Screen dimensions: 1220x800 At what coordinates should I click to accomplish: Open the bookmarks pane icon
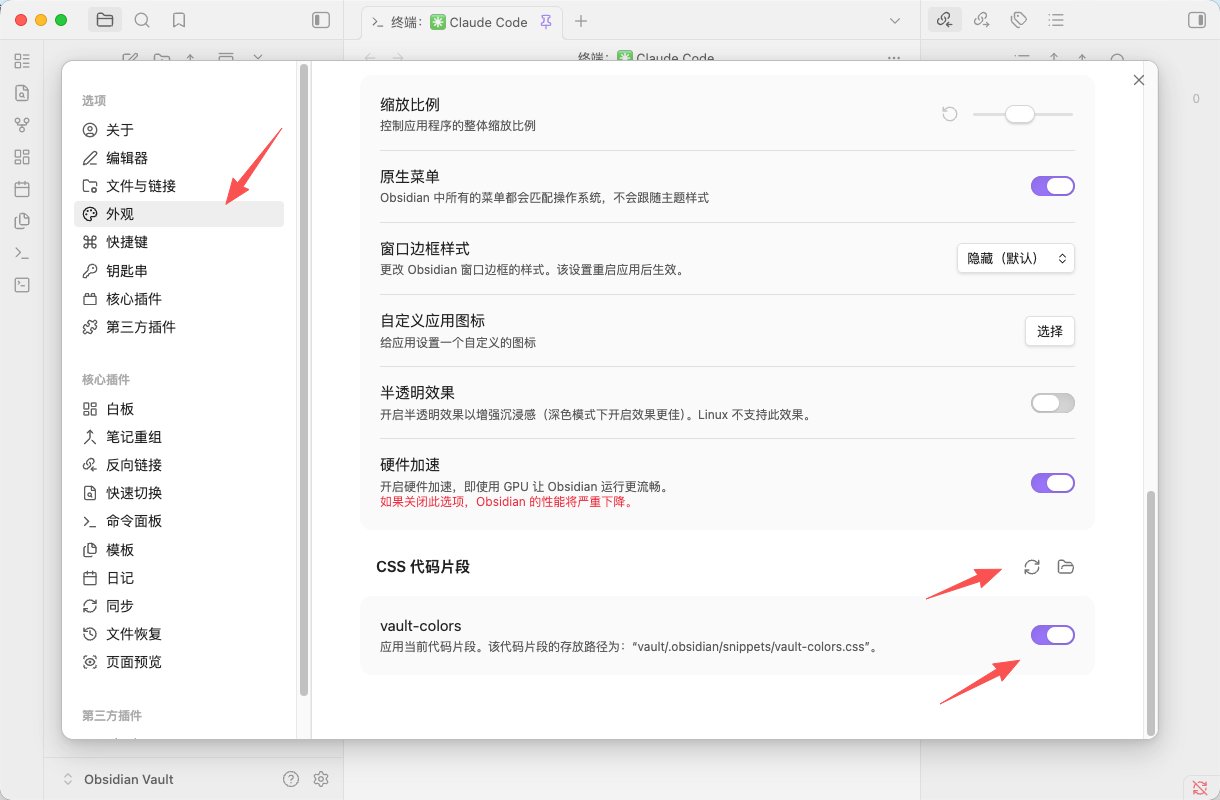pos(179,20)
